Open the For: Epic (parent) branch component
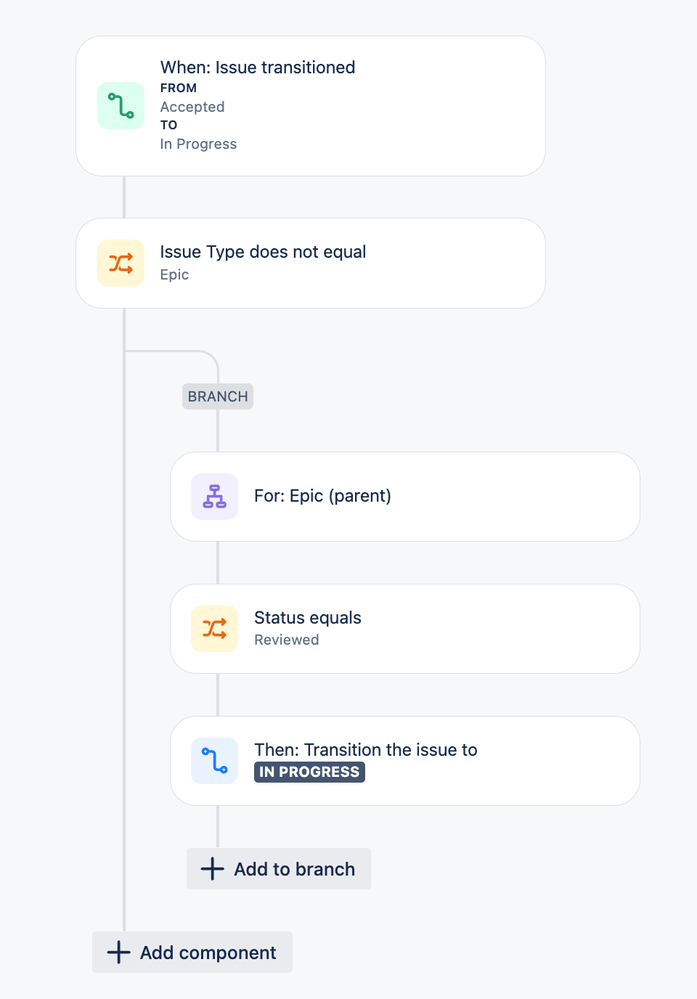Viewport: 697px width, 999px height. pyautogui.click(x=404, y=496)
